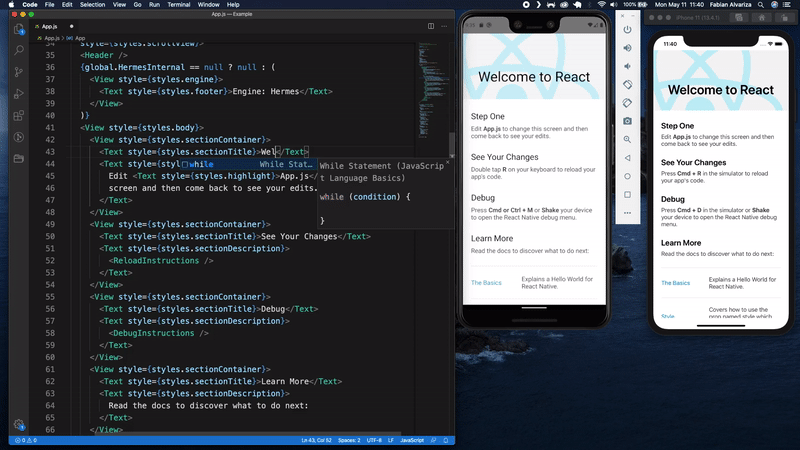Change end of line sequence LF
The image size is (800, 450).
tap(391, 440)
